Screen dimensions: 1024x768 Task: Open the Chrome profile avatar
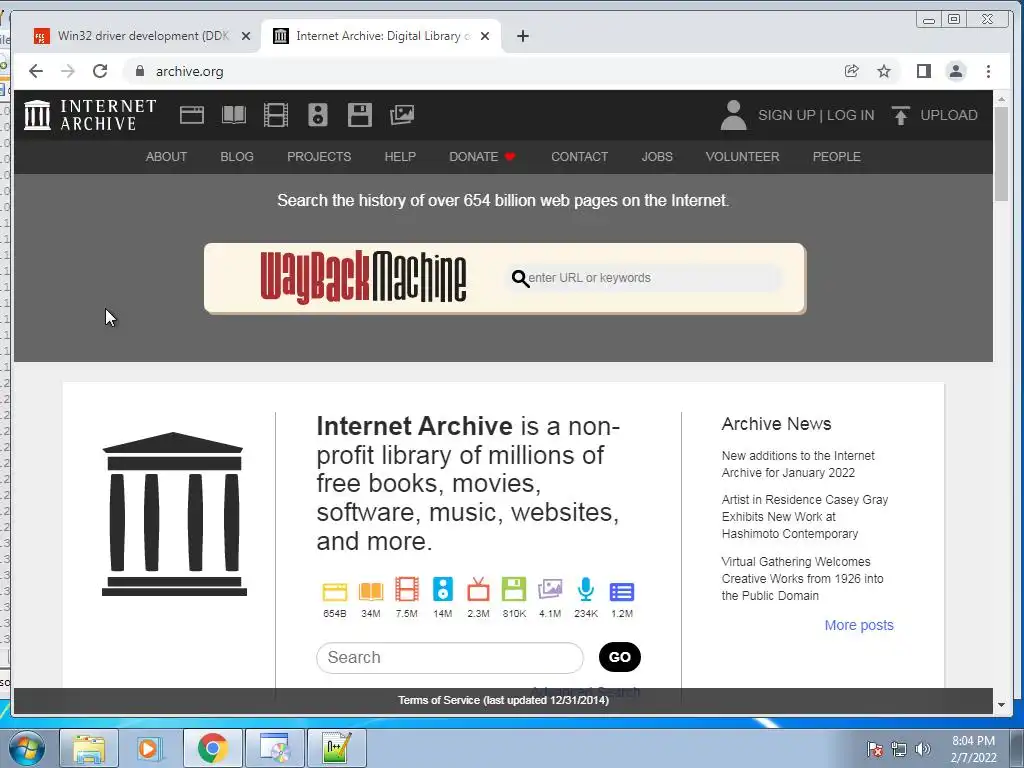coord(956,71)
